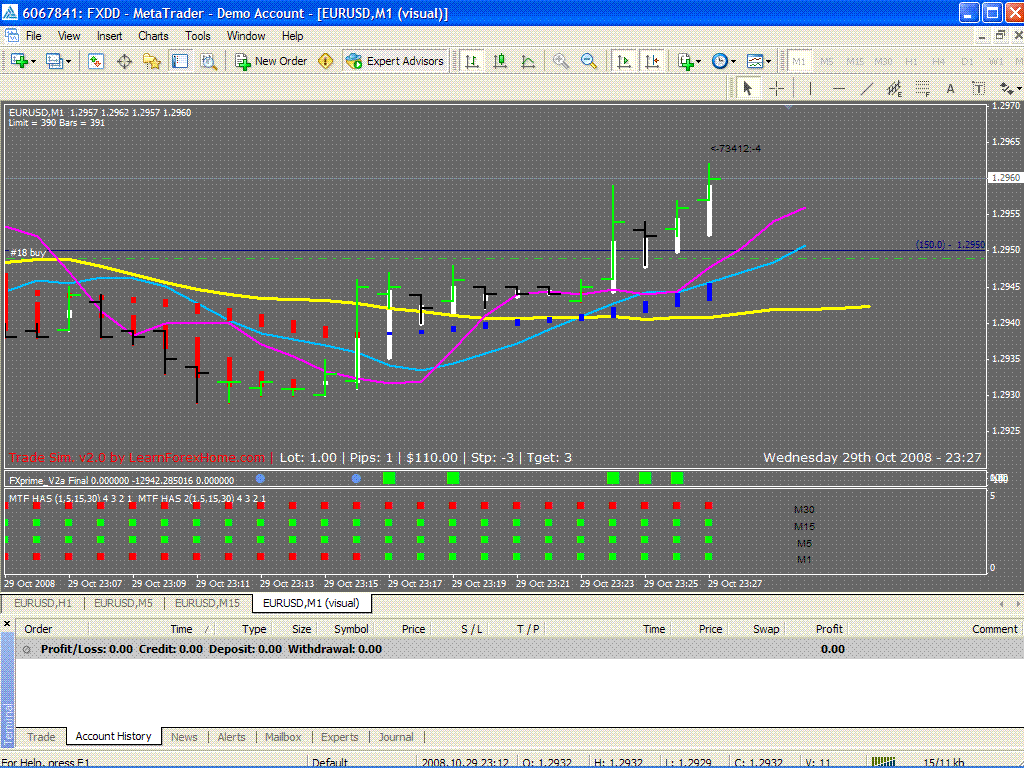Select the H1 timeframe button
This screenshot has height=768, width=1024.
click(x=911, y=61)
